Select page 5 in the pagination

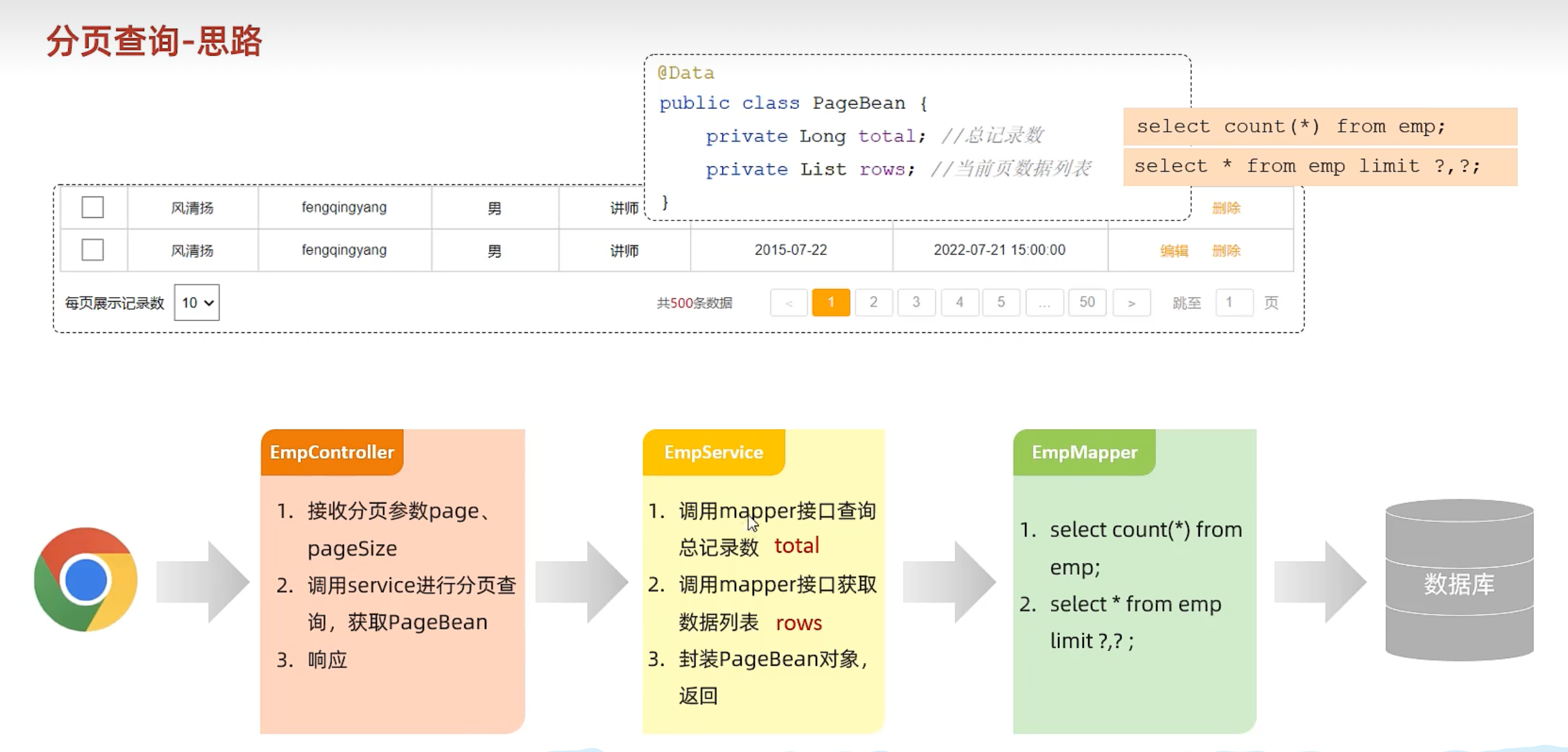(x=1001, y=302)
